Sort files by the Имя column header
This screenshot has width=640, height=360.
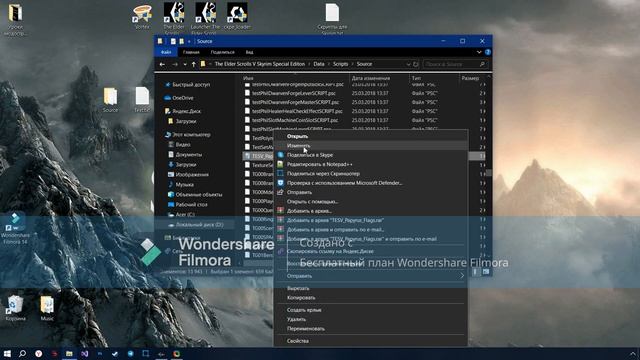click(x=248, y=78)
